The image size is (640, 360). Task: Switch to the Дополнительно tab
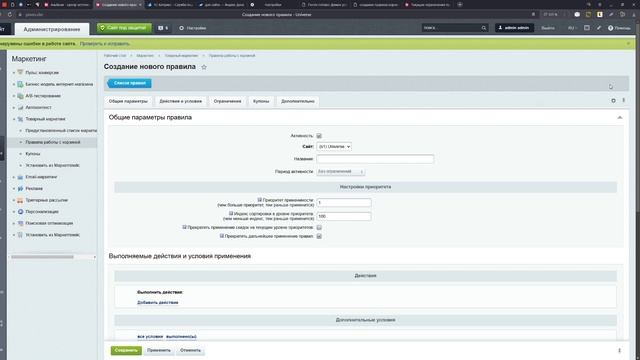click(x=298, y=101)
